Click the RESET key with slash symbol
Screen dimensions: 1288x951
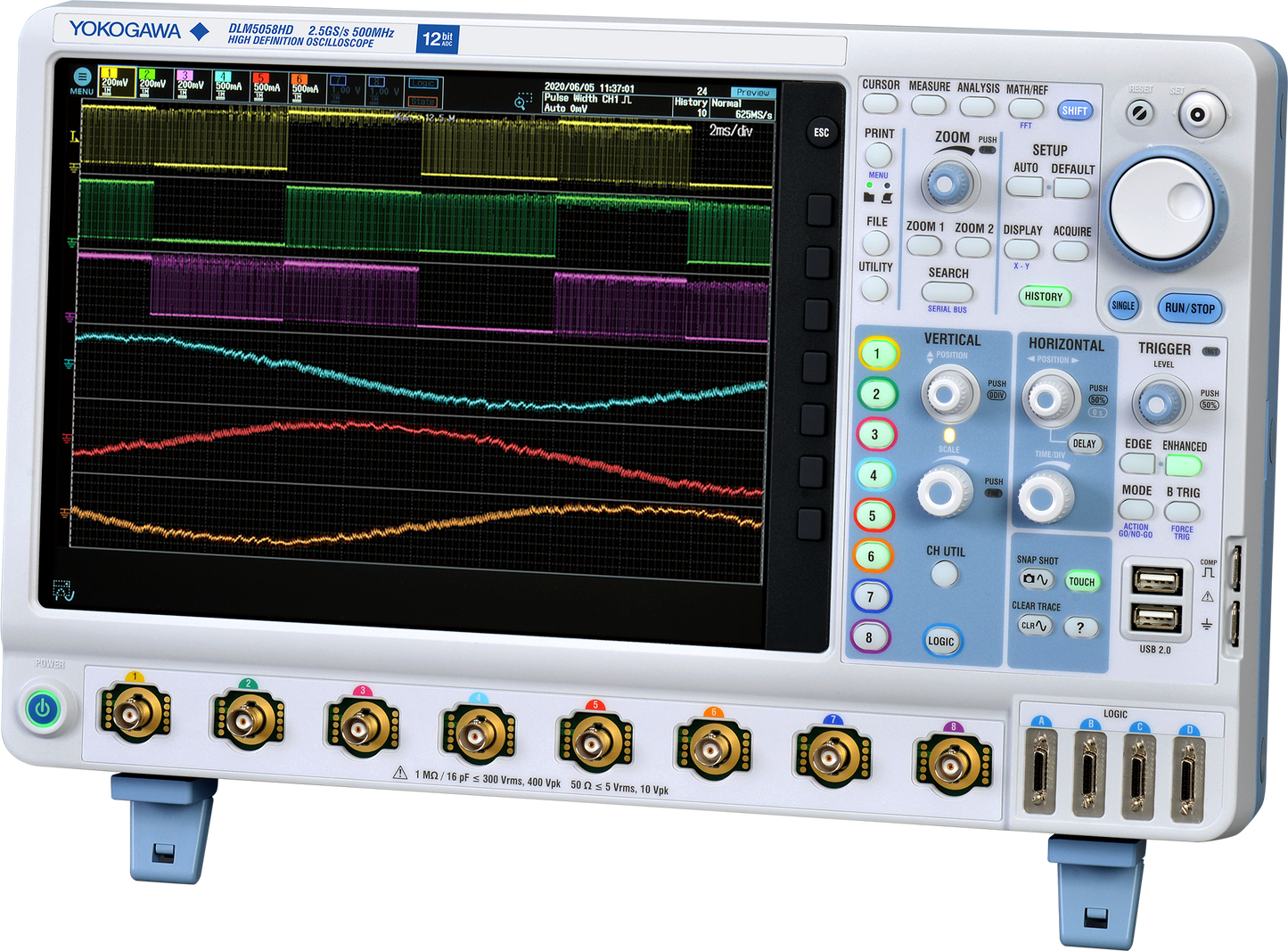click(x=1140, y=112)
